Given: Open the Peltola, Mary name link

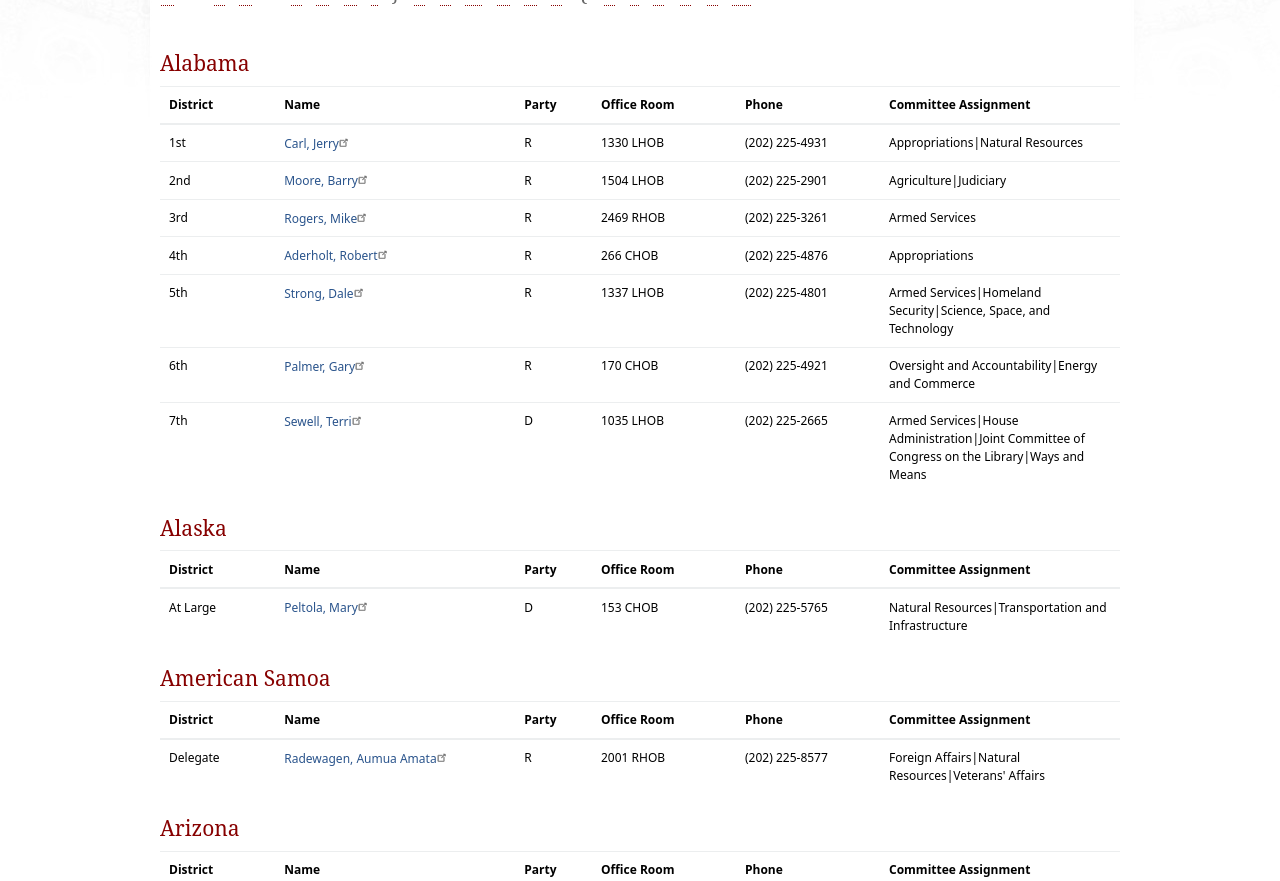Looking at the screenshot, I should [x=320, y=608].
